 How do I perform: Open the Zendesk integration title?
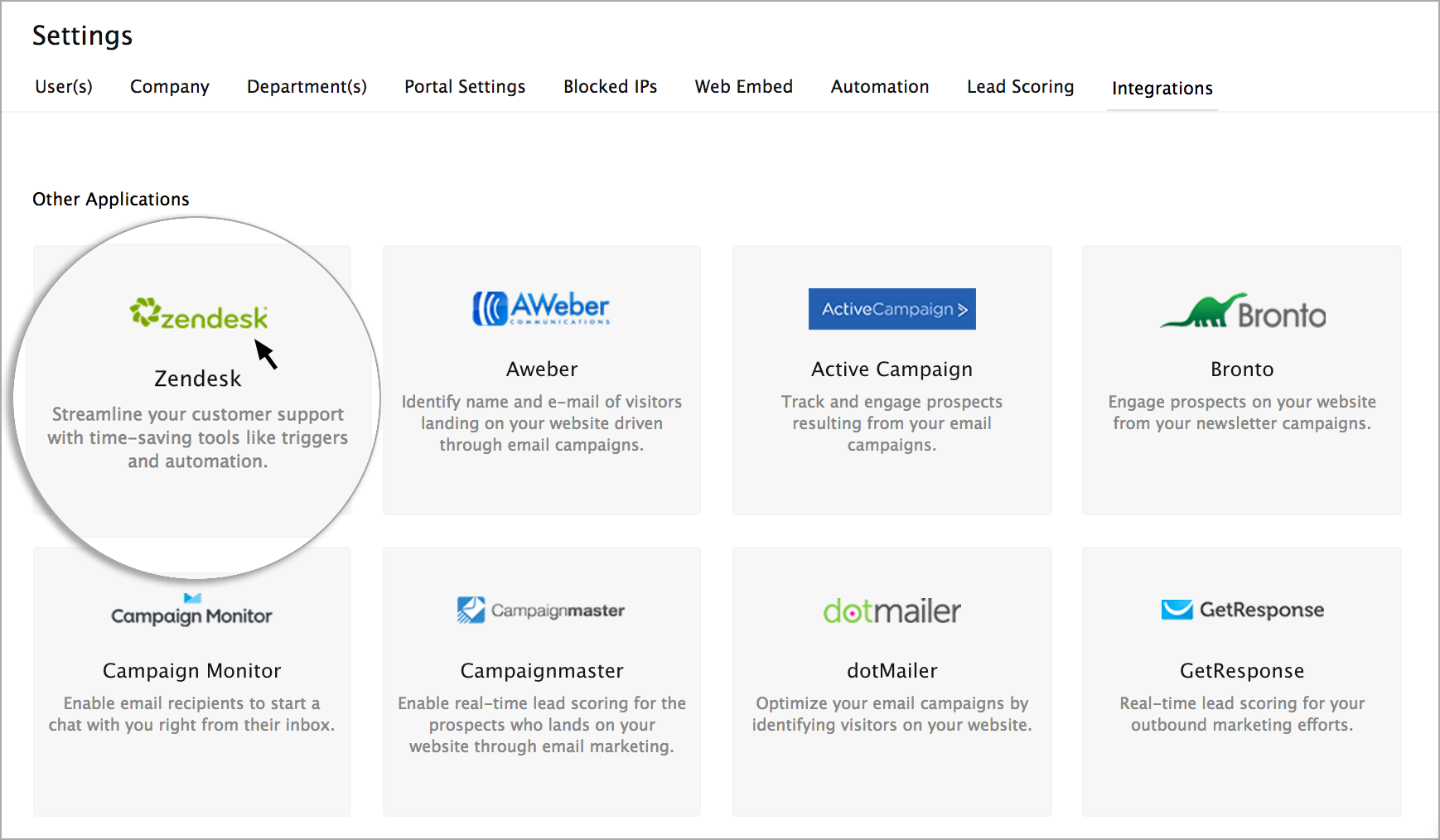click(198, 379)
